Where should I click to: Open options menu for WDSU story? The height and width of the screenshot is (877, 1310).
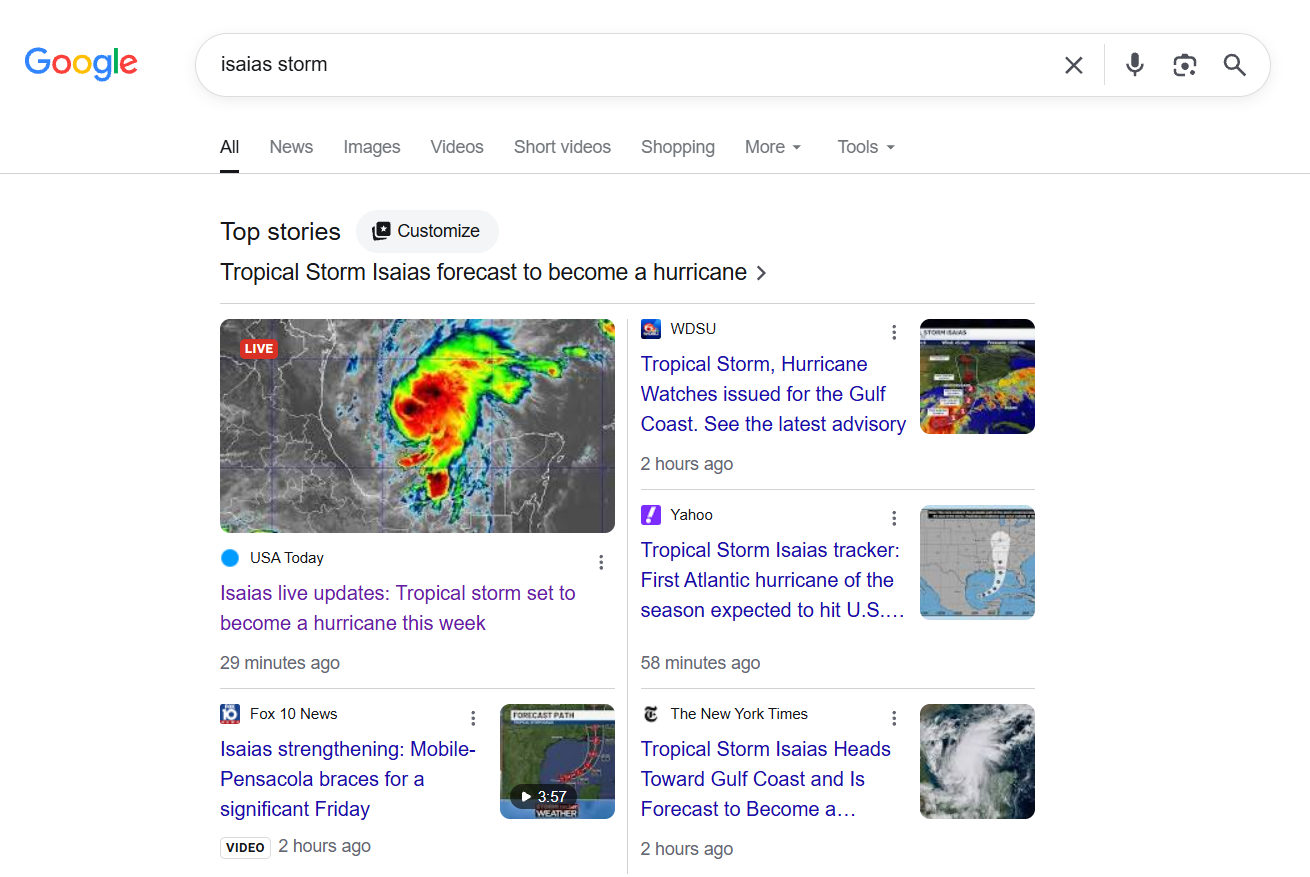894,332
